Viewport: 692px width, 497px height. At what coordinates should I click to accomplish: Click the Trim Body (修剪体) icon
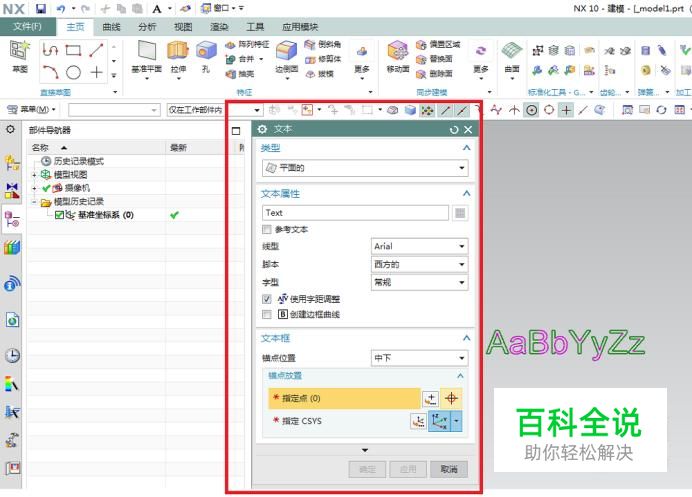(310, 59)
